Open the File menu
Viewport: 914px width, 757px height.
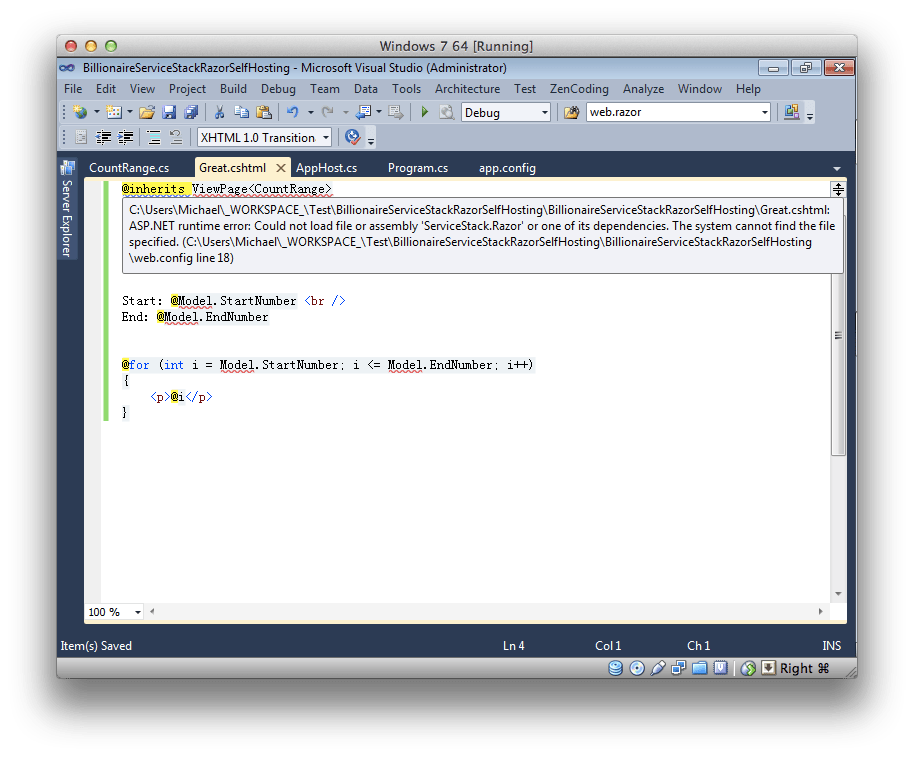coord(73,89)
